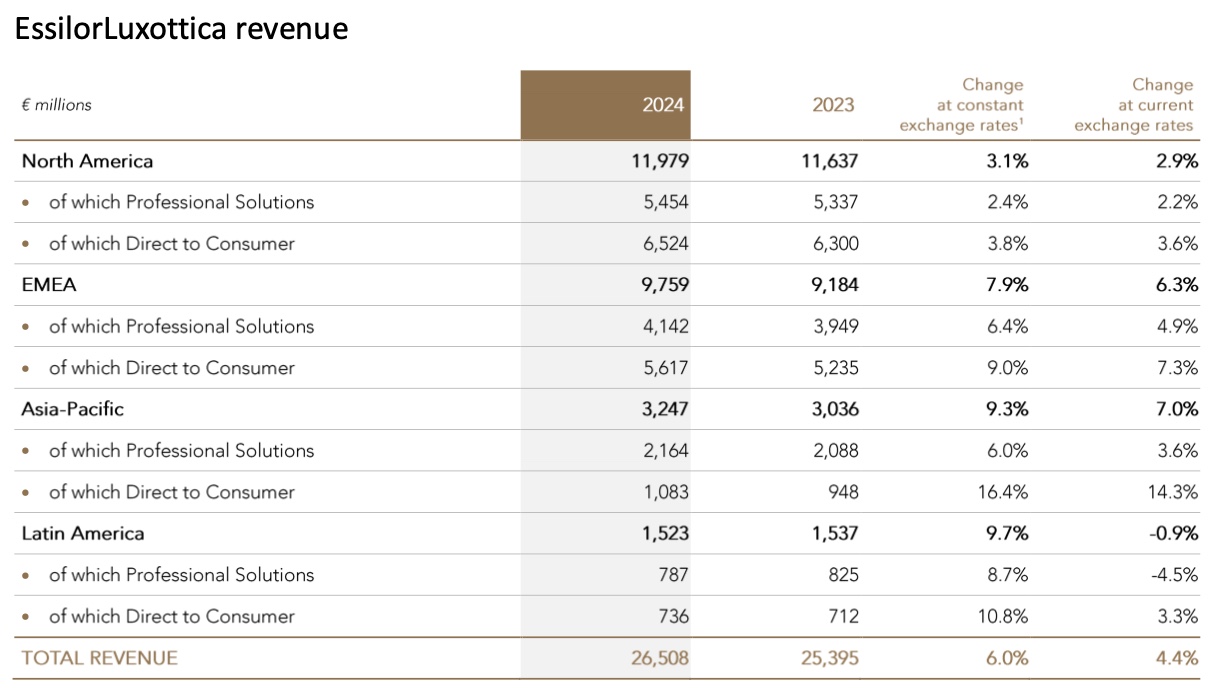Select North America's Professional Solutions row label
Viewport: 1230px width, 692px height.
181,202
